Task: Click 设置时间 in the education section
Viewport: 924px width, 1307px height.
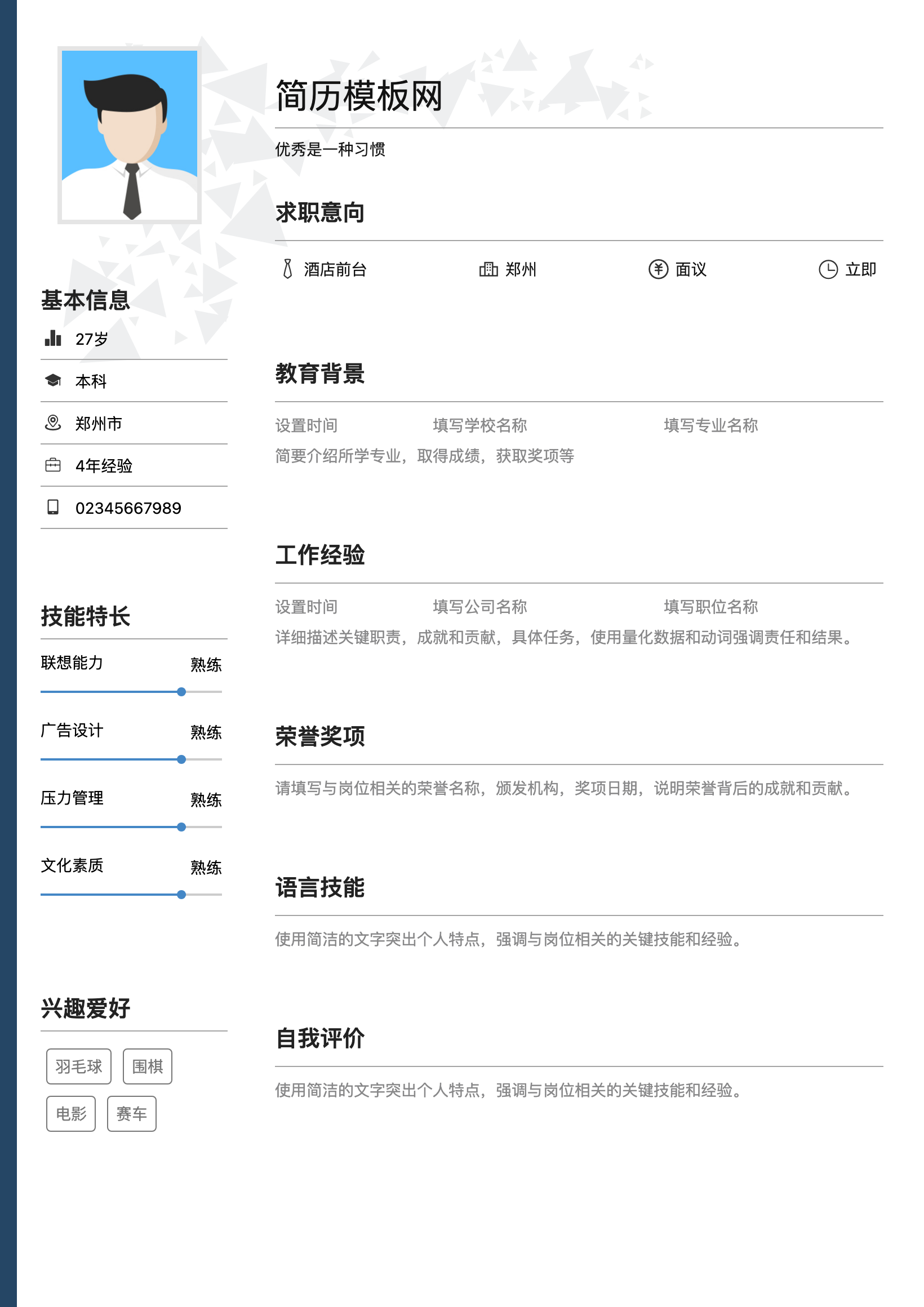Action: tap(307, 425)
